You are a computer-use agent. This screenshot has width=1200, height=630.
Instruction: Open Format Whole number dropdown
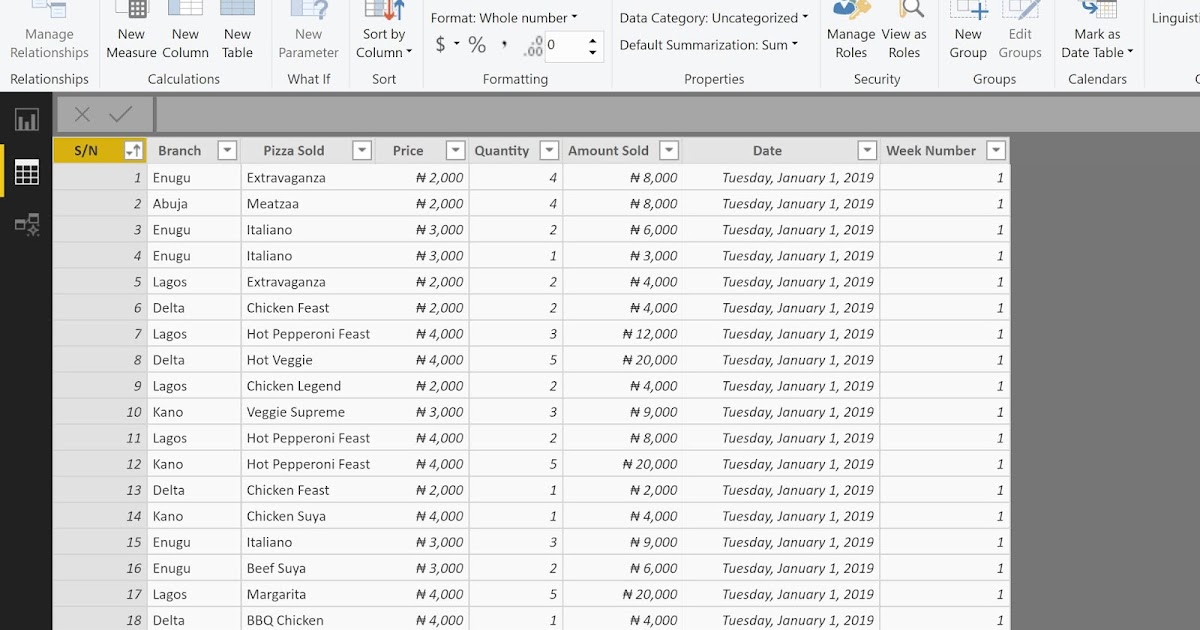(x=504, y=18)
